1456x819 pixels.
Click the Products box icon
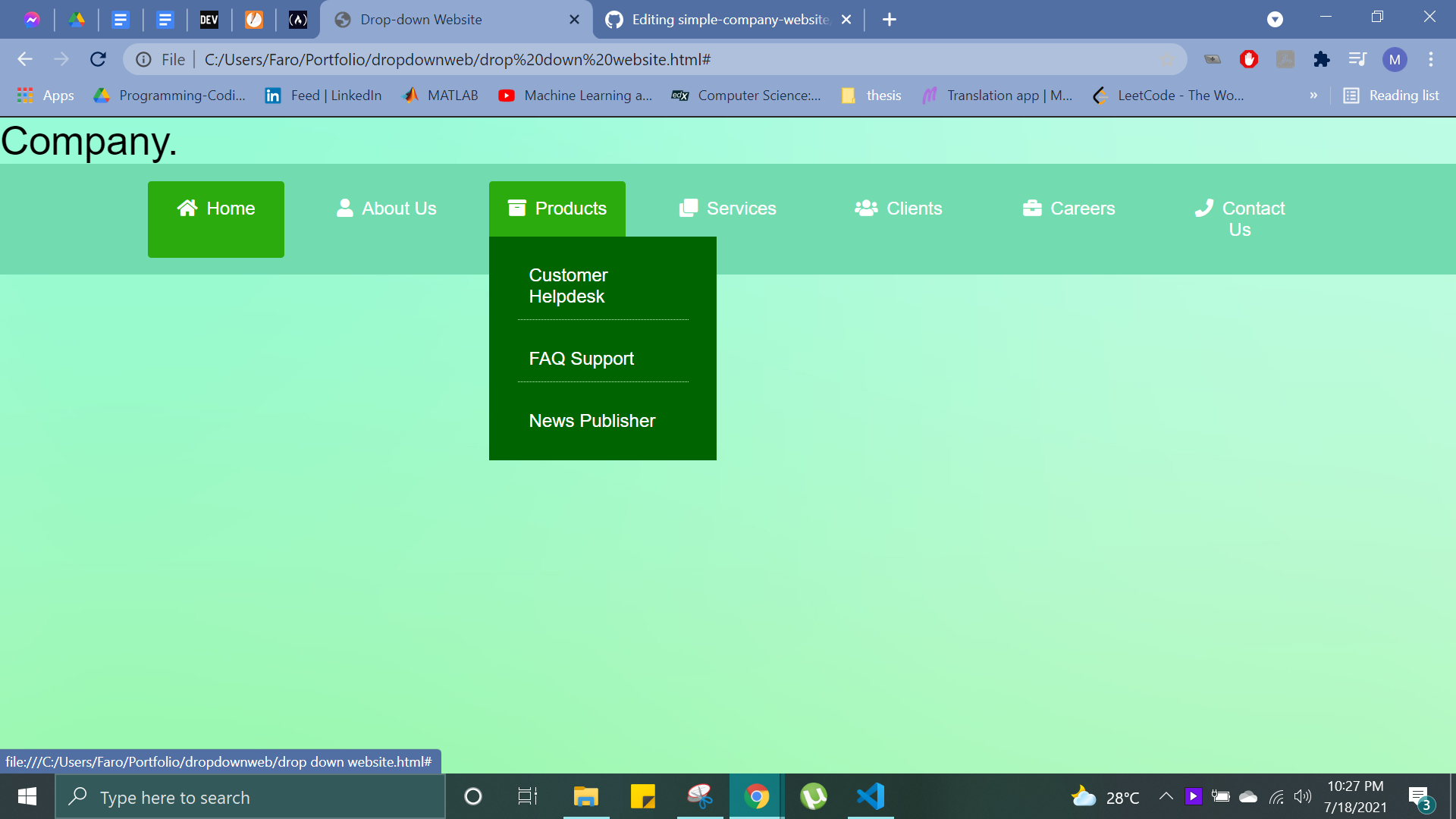pos(516,206)
